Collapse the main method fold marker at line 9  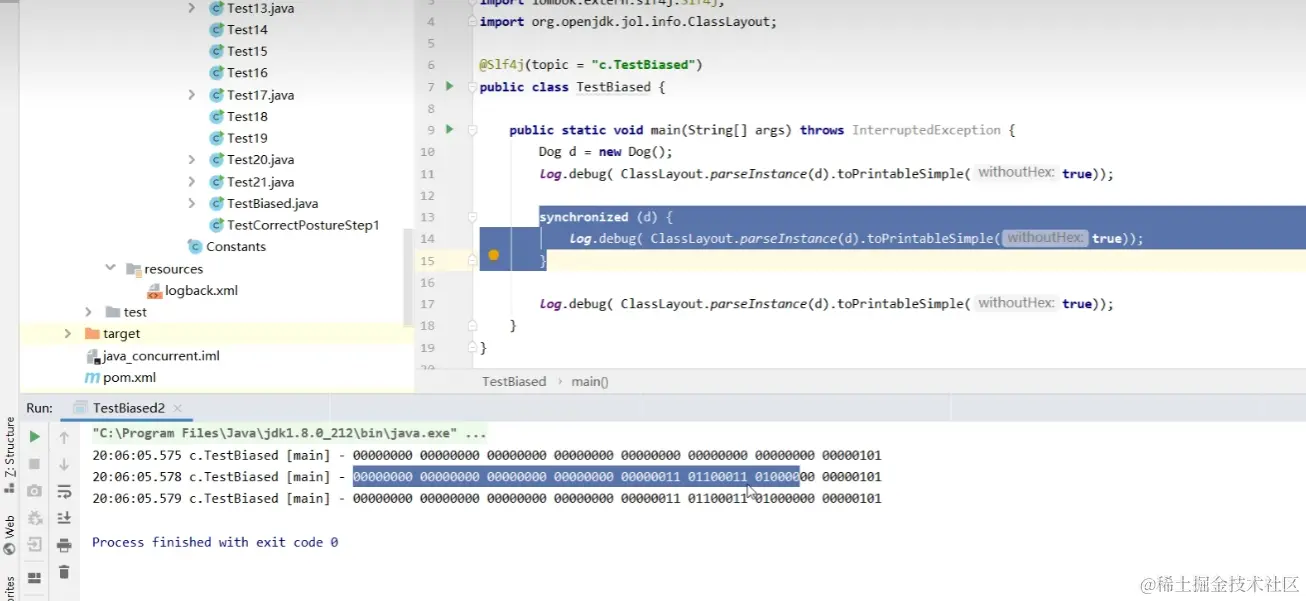click(472, 130)
